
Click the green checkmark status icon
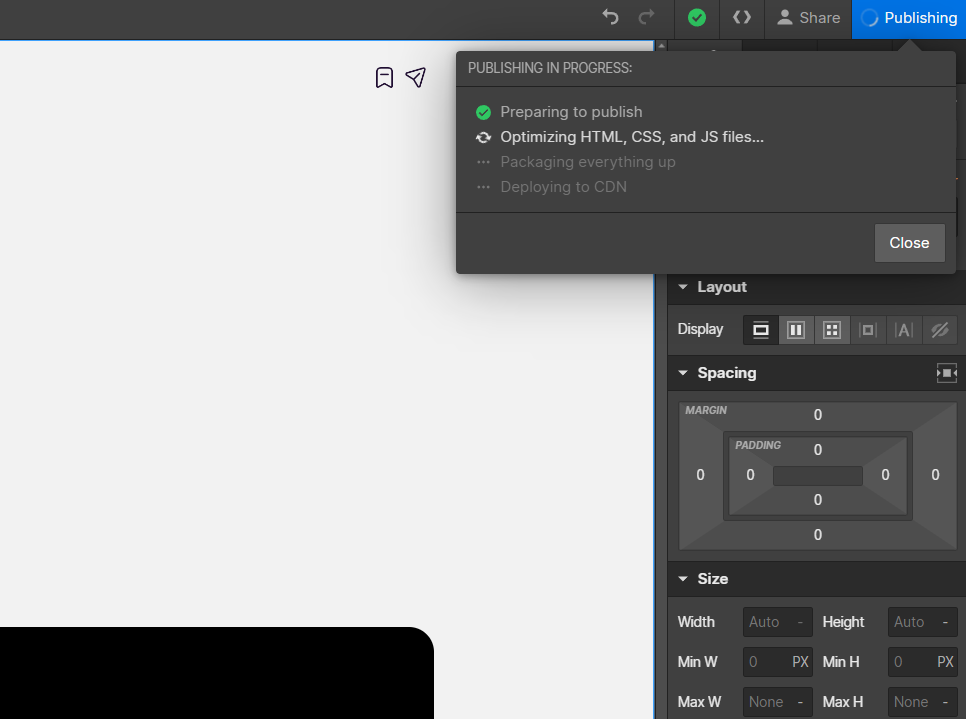(x=697, y=18)
